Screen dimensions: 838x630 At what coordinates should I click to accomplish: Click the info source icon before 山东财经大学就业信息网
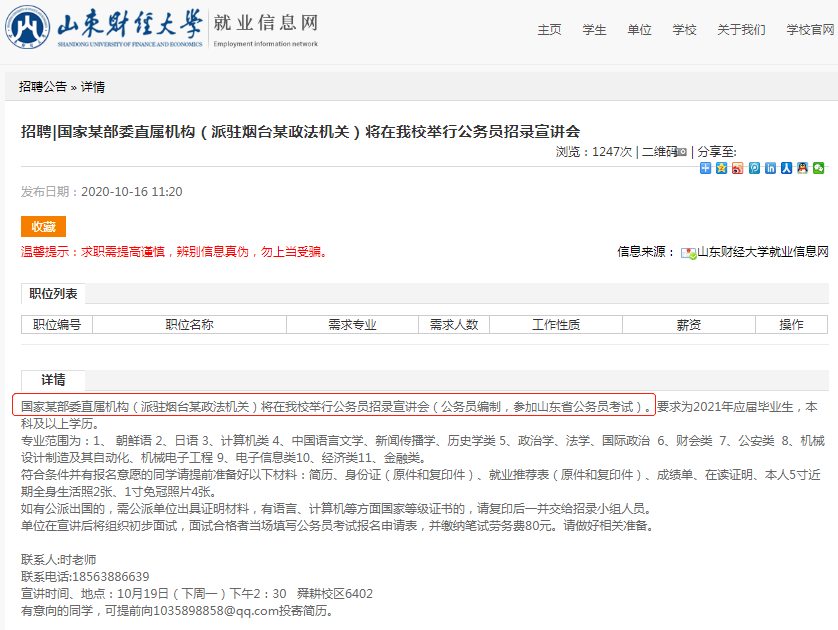(688, 253)
